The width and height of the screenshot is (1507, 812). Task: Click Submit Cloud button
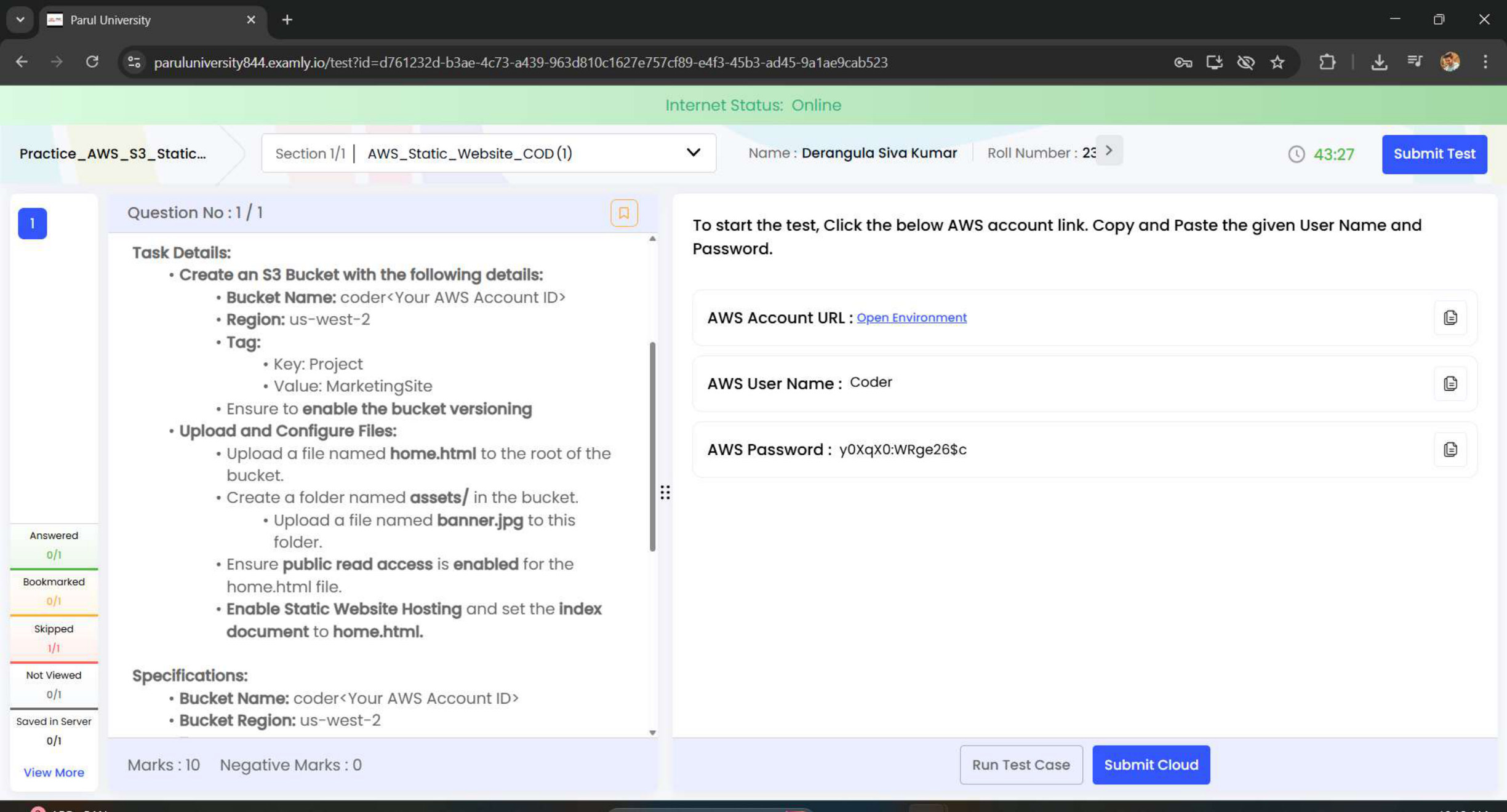[x=1151, y=765]
